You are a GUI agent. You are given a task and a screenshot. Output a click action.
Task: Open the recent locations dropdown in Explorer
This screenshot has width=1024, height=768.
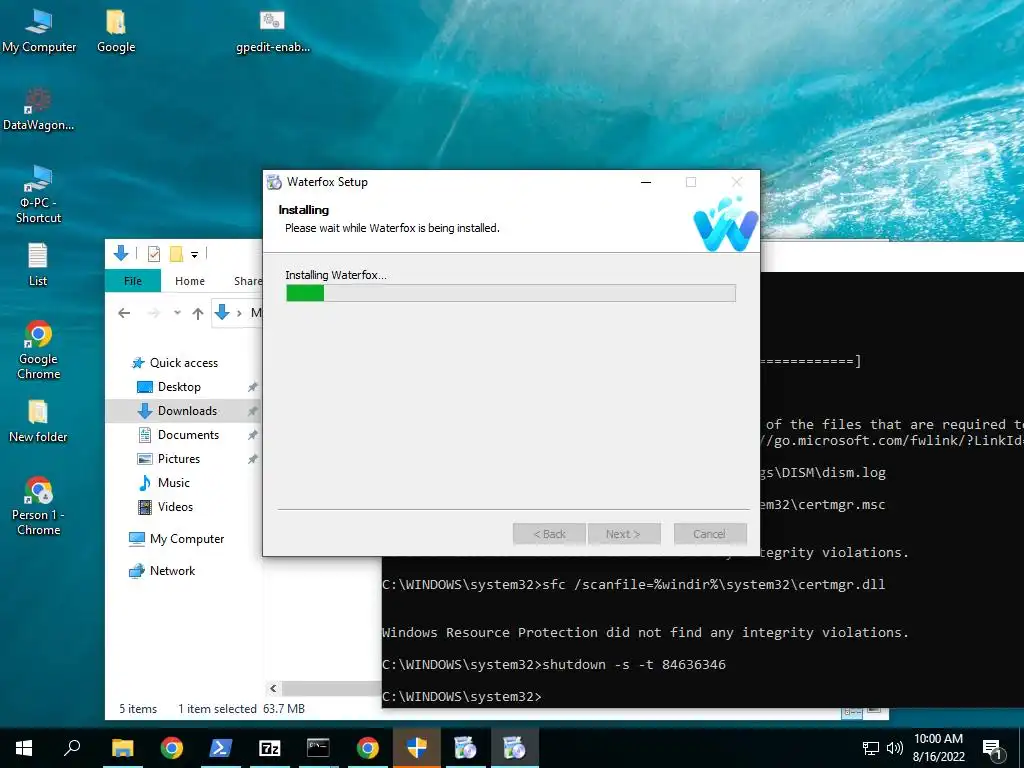point(177,313)
